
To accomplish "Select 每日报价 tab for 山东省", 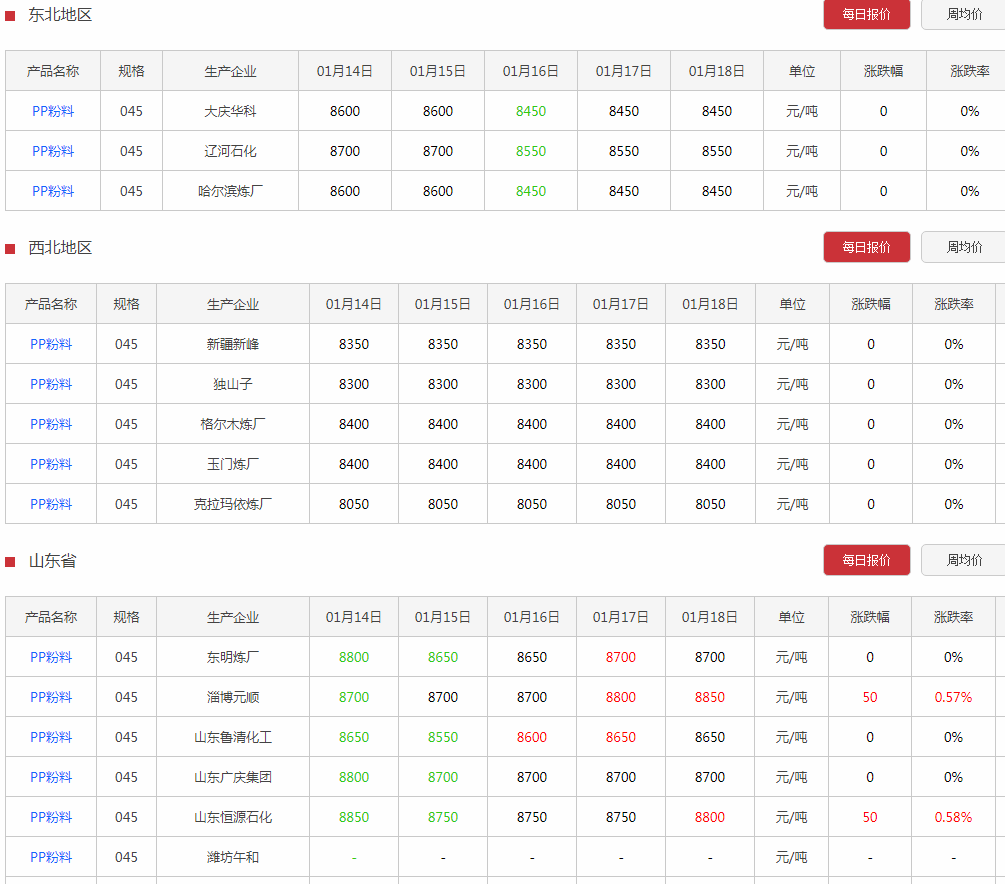I will point(867,560).
